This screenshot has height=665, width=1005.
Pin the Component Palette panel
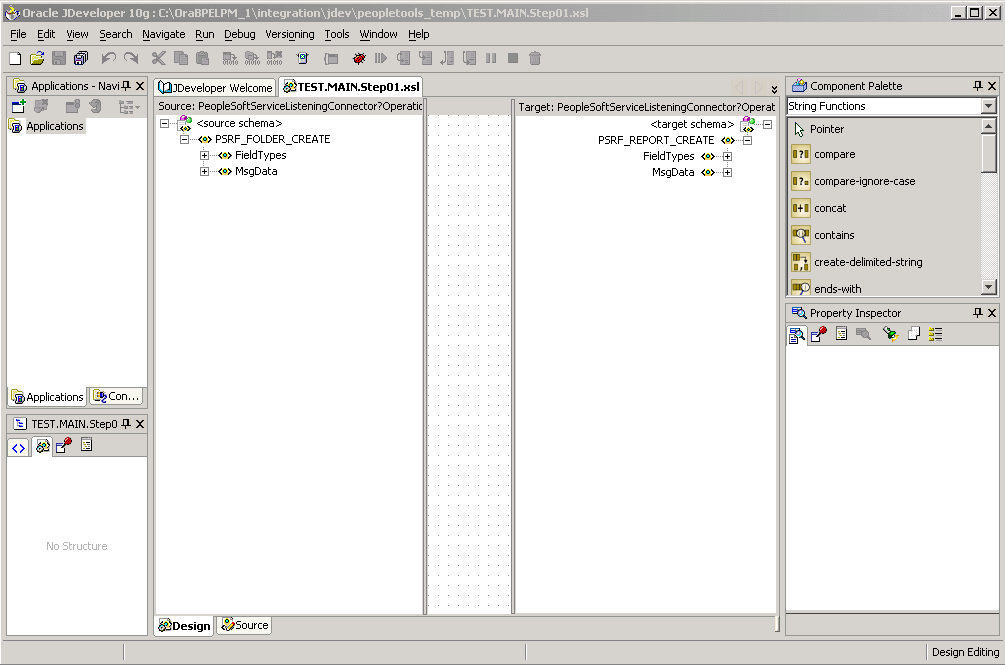978,85
